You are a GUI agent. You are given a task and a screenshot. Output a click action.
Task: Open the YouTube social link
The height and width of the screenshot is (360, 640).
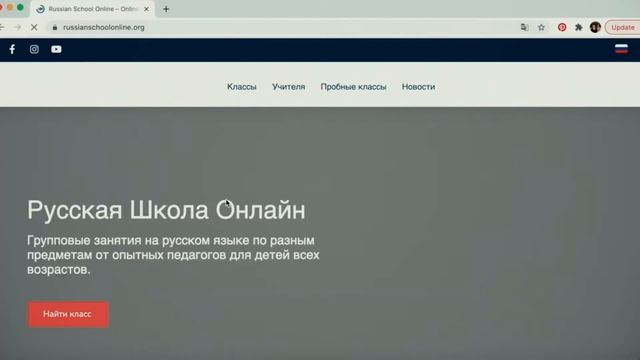click(56, 49)
